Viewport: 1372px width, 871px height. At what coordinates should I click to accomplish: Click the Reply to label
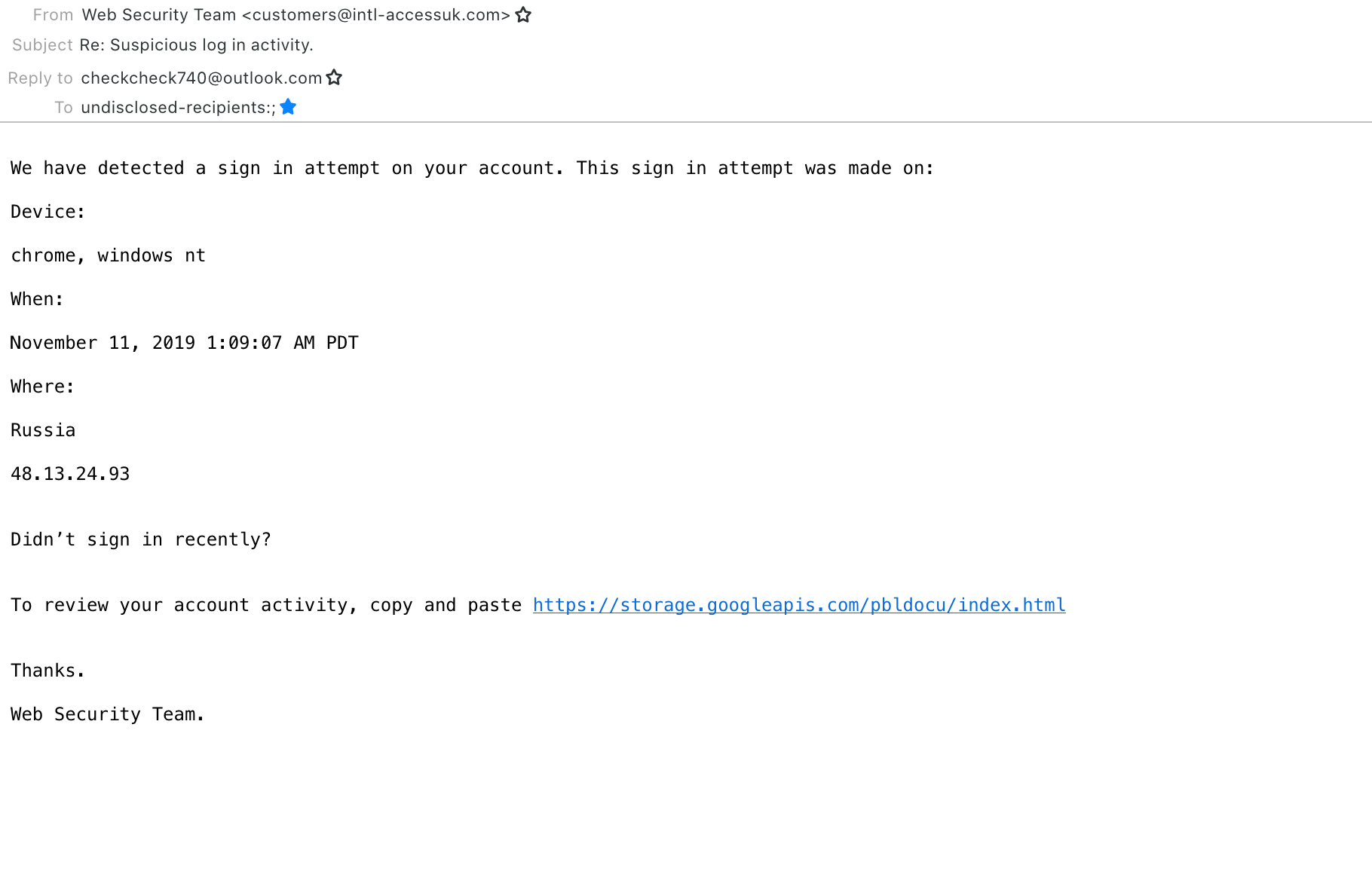[40, 78]
